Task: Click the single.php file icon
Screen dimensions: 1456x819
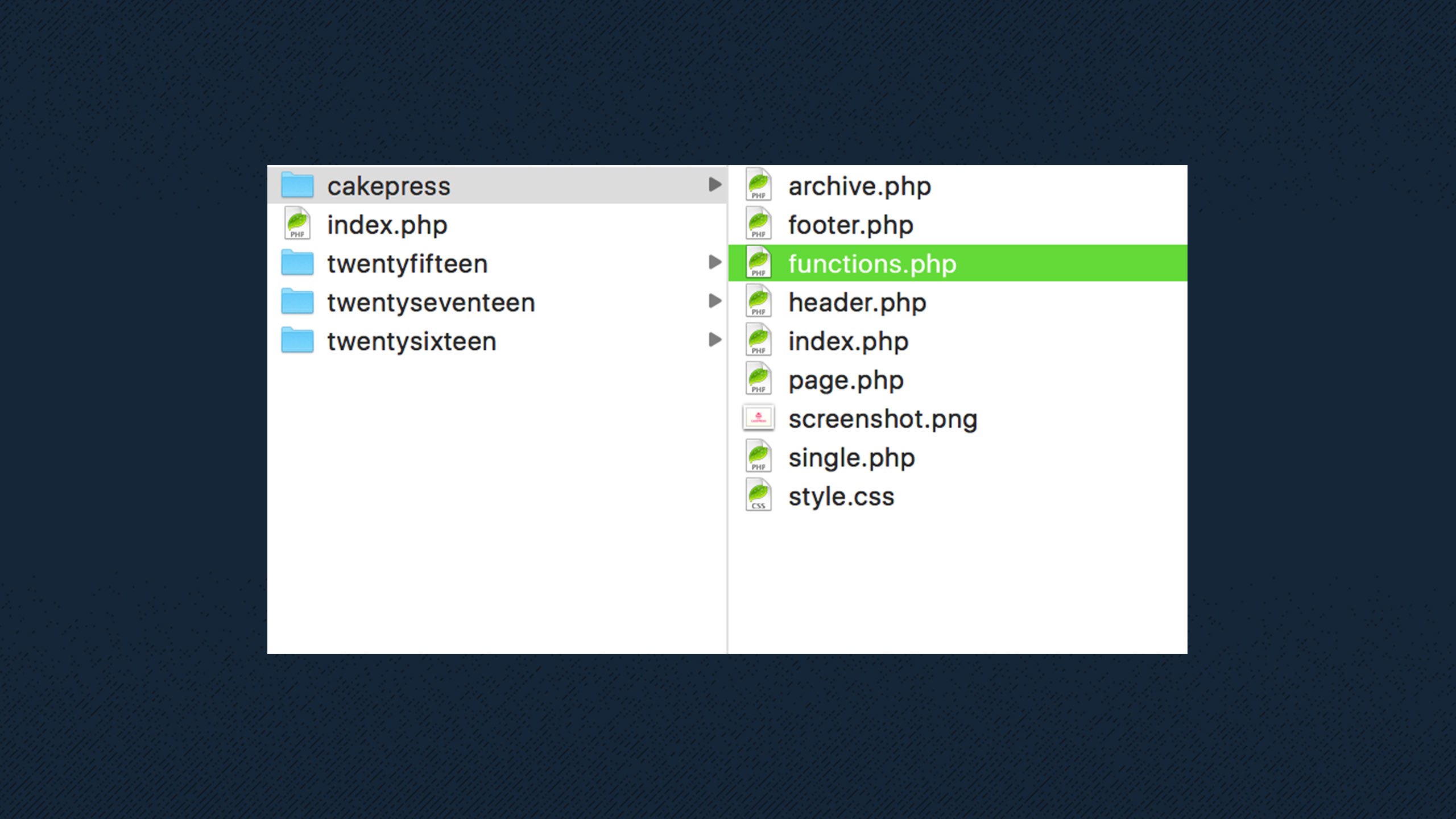Action: (758, 456)
